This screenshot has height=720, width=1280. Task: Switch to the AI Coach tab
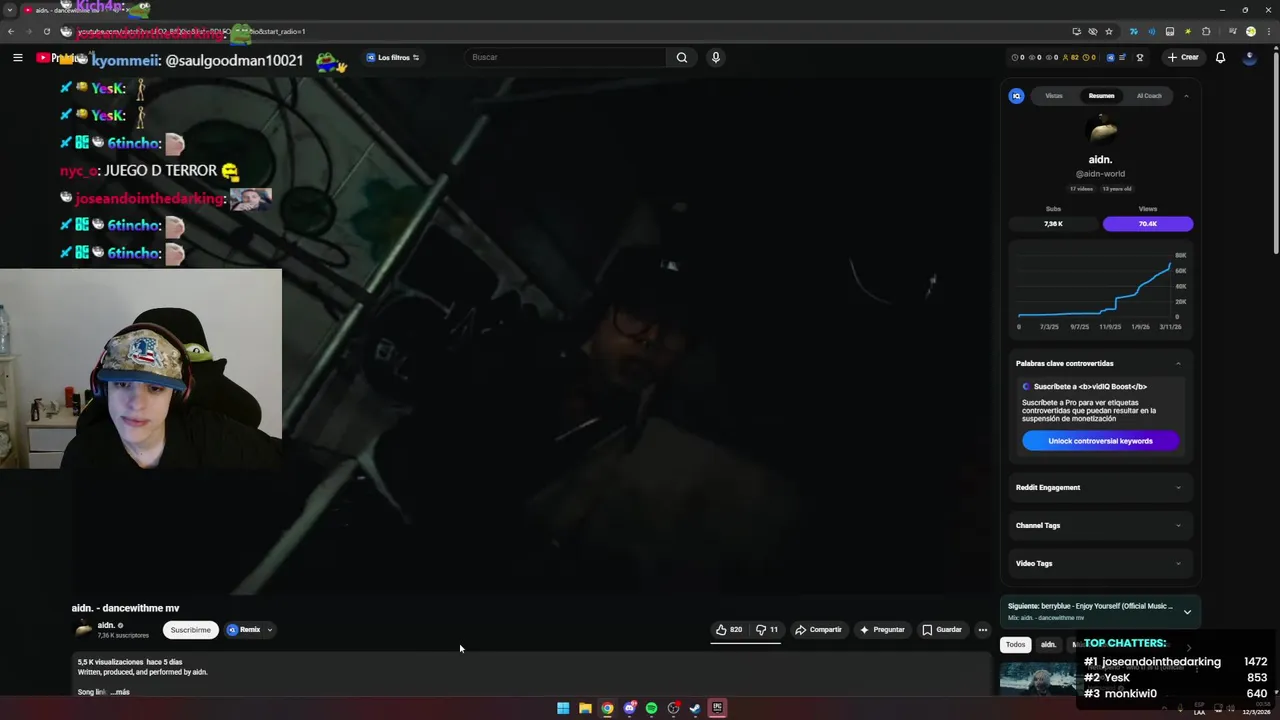coord(1149,96)
